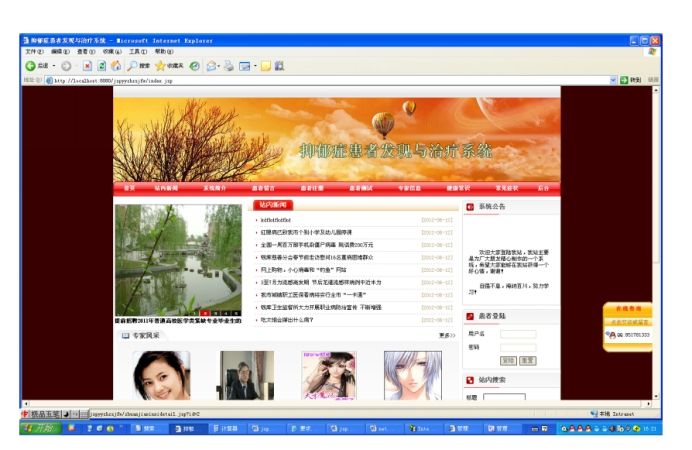Click the 本地 Intranet zone icon in status bar

pos(594,414)
